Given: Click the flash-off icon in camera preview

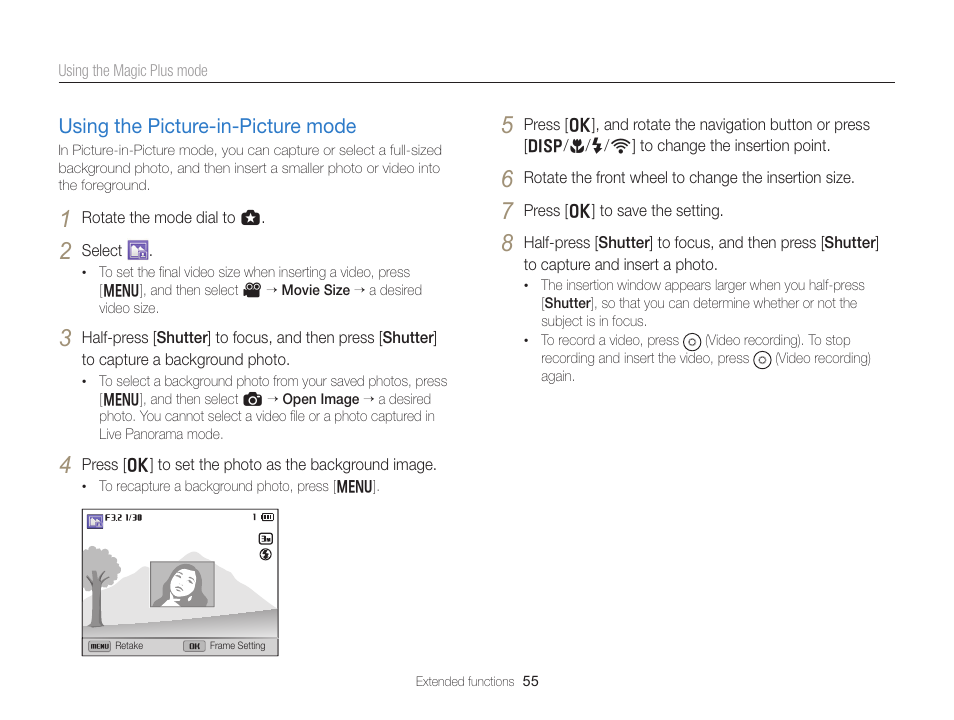Looking at the screenshot, I should [265, 554].
